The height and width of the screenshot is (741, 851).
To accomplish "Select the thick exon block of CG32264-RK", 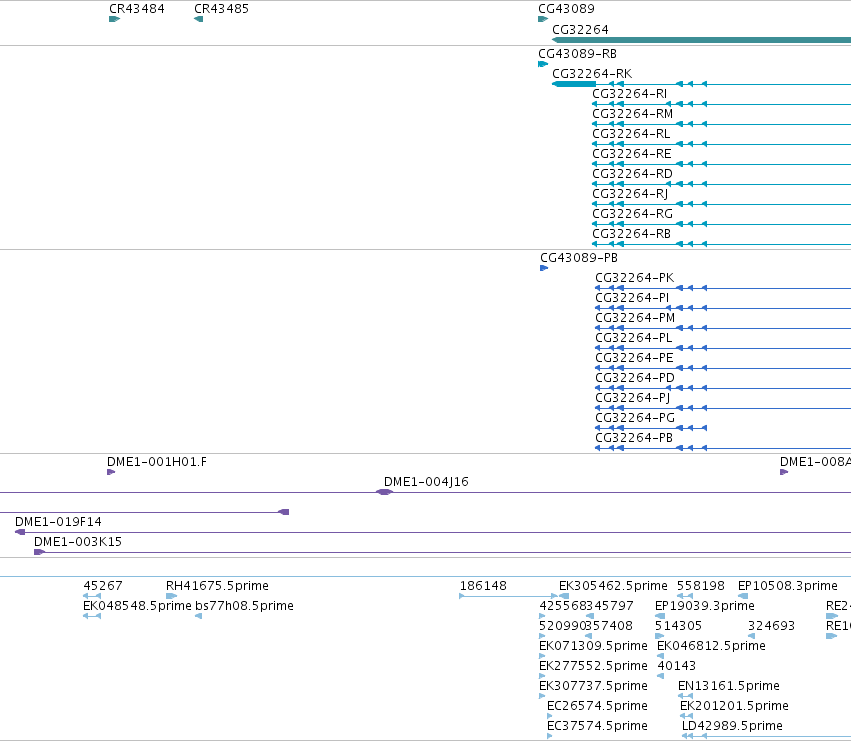I will [x=574, y=84].
